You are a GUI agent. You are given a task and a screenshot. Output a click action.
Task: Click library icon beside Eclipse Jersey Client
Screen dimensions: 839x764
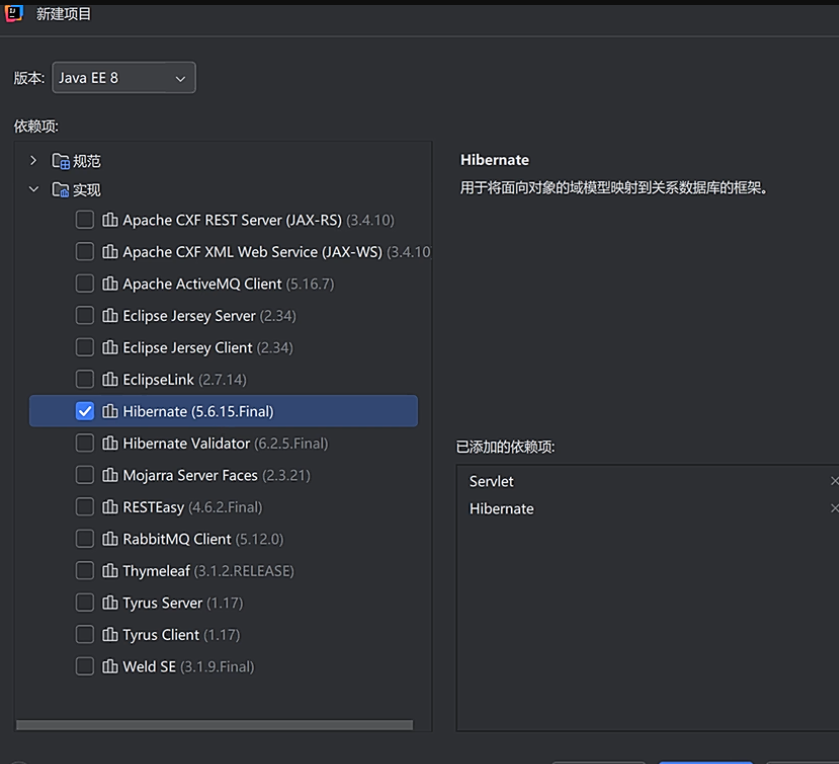[x=110, y=347]
